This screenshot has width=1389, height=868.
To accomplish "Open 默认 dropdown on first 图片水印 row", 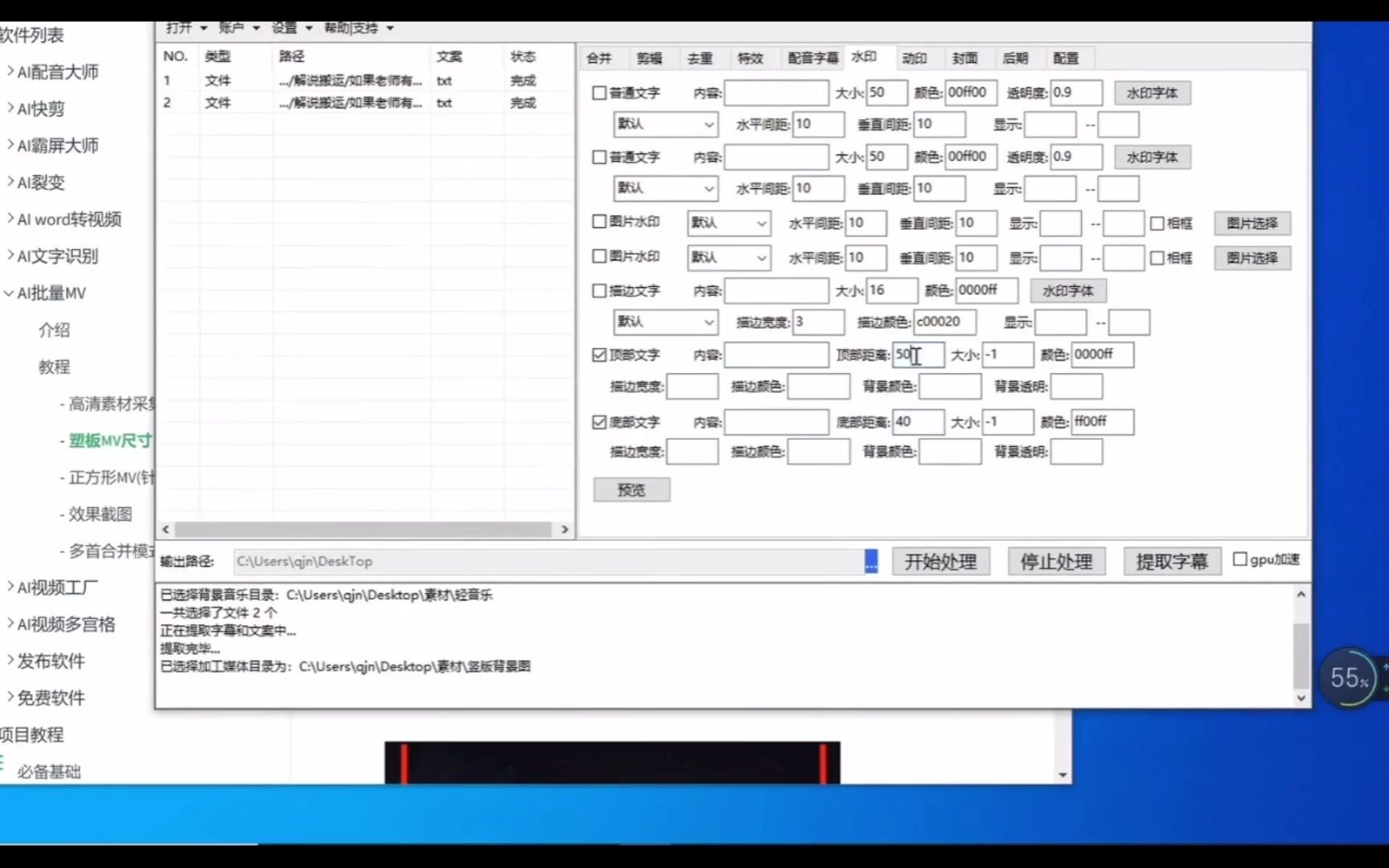I will point(728,223).
